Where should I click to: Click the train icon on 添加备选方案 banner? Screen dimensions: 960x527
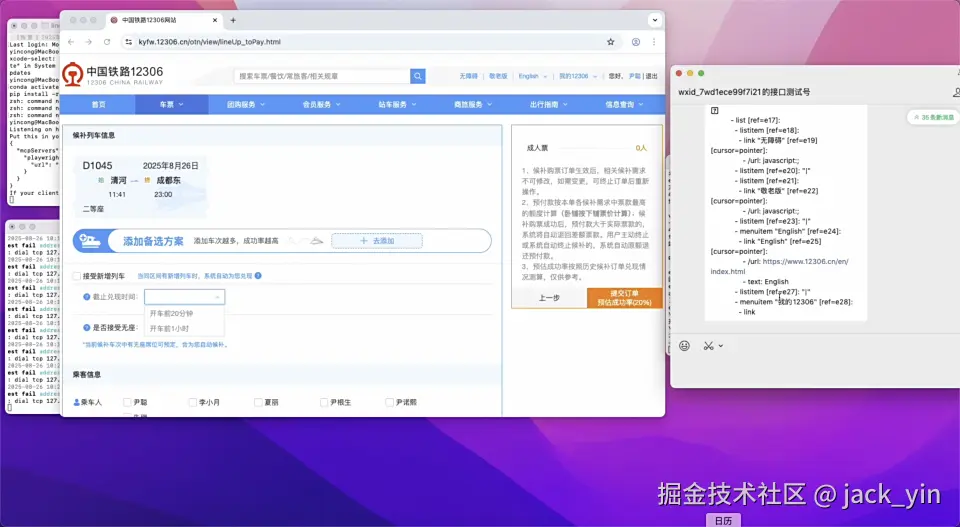90,241
